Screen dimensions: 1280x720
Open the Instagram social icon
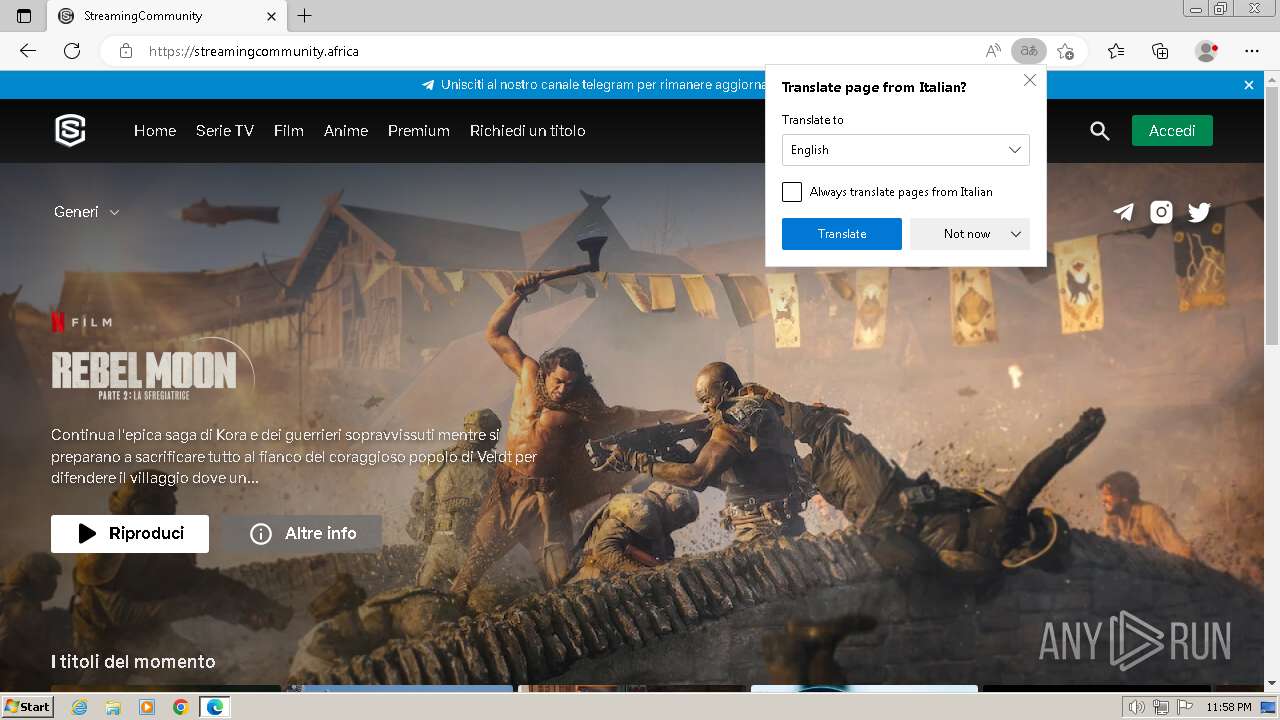(x=1161, y=212)
